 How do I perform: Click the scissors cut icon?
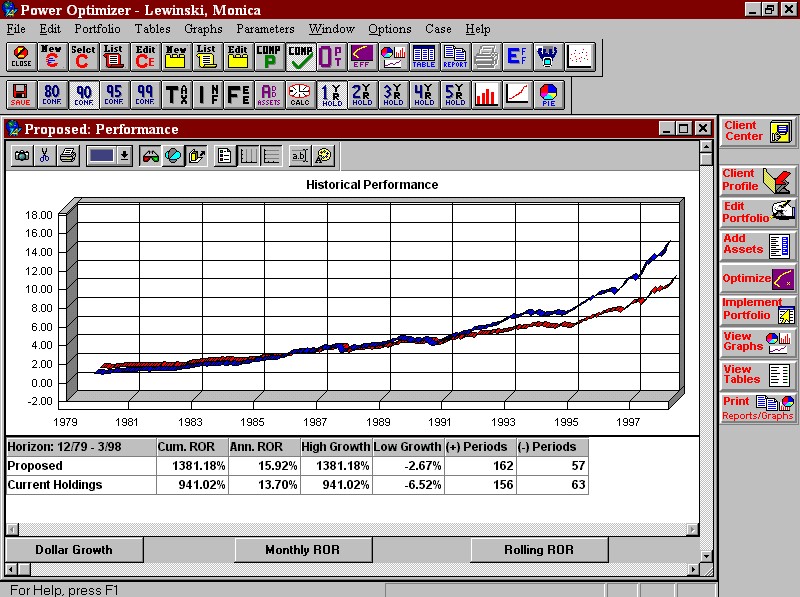(44, 155)
